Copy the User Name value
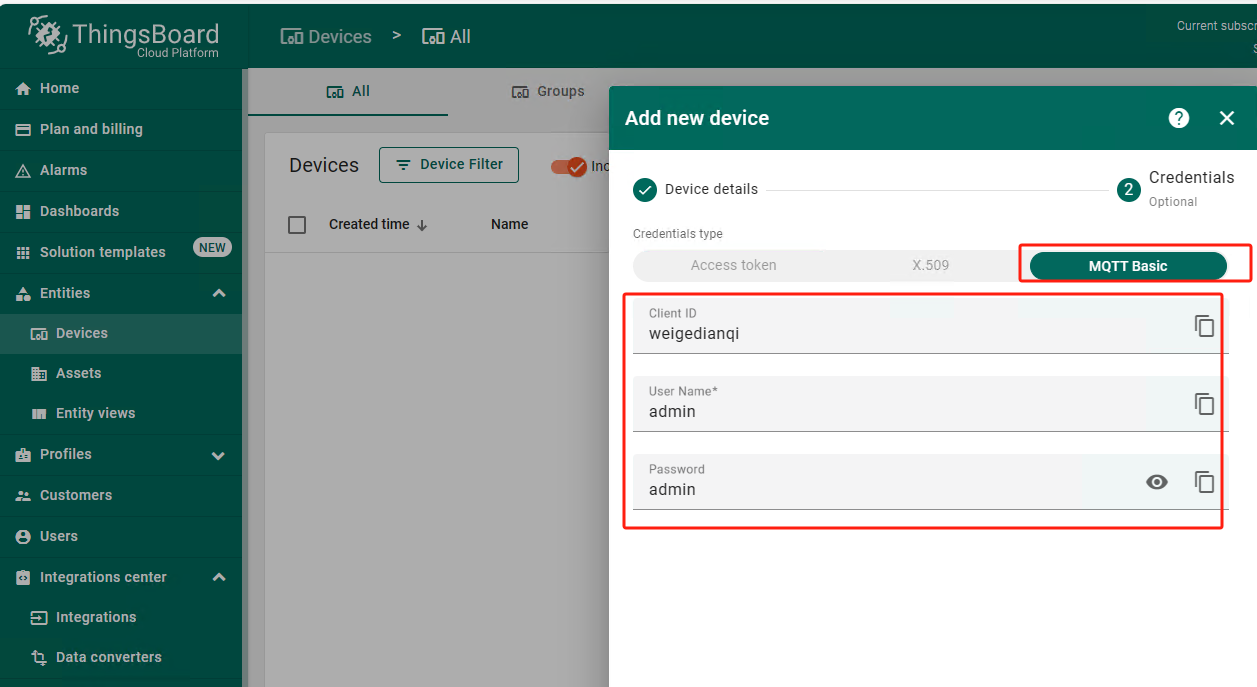Screen dimensions: 1257x687 (1204, 404)
